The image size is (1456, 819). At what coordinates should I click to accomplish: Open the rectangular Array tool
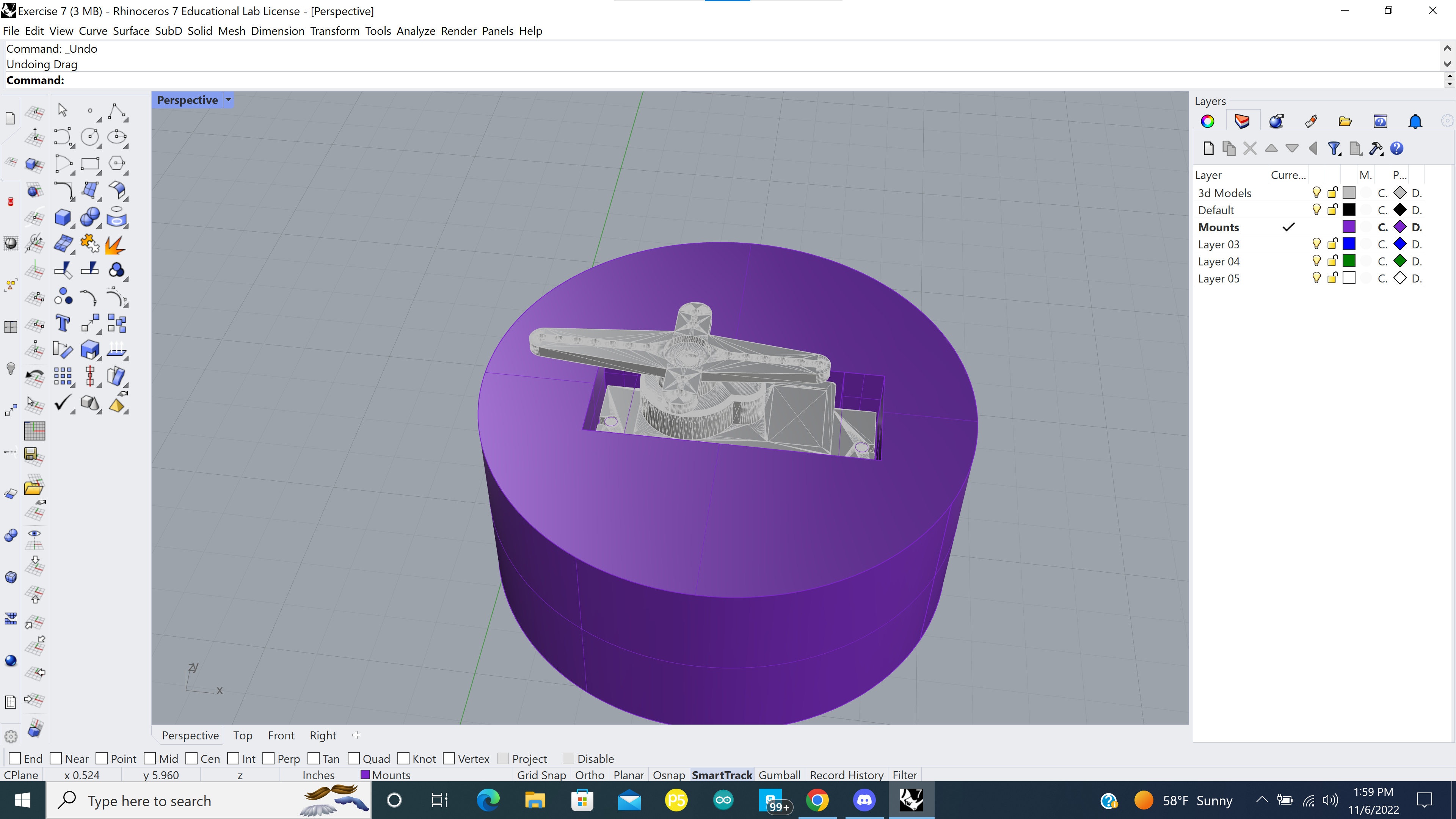63,376
